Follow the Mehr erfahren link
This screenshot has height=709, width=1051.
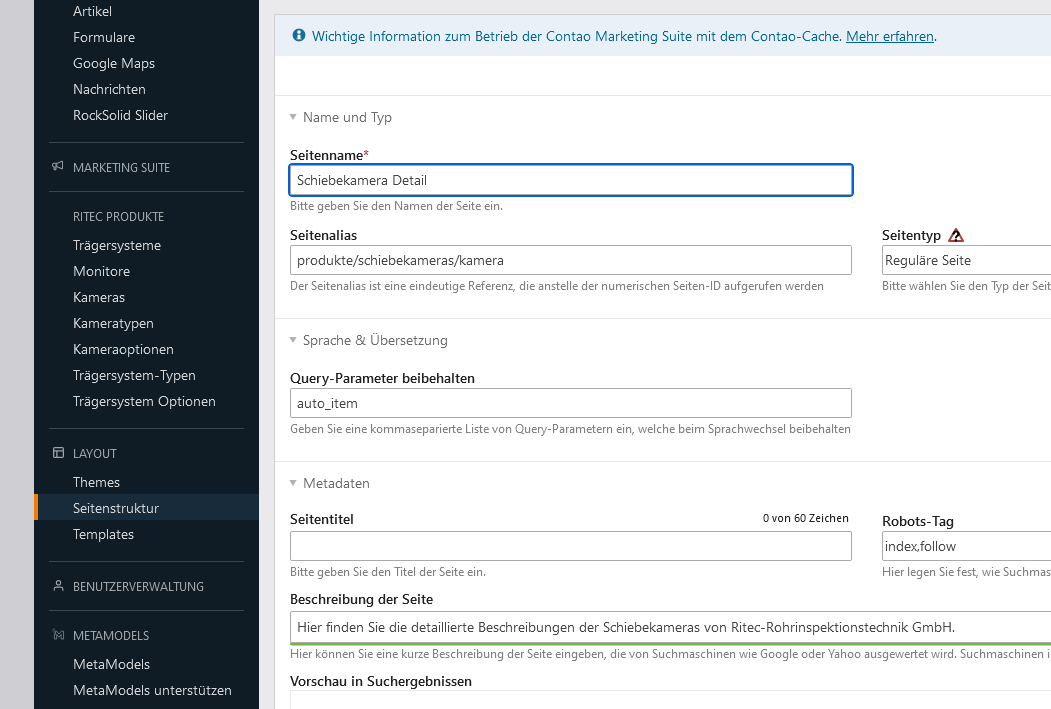point(890,36)
